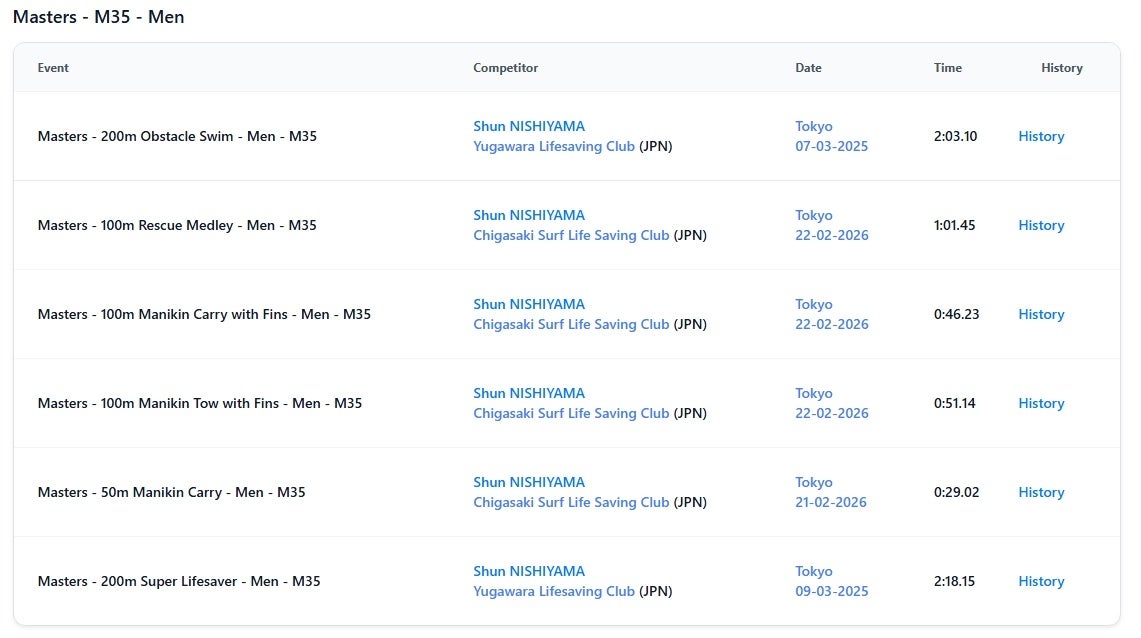The image size is (1141, 638).
Task: Click the Event column header
Action: point(53,68)
